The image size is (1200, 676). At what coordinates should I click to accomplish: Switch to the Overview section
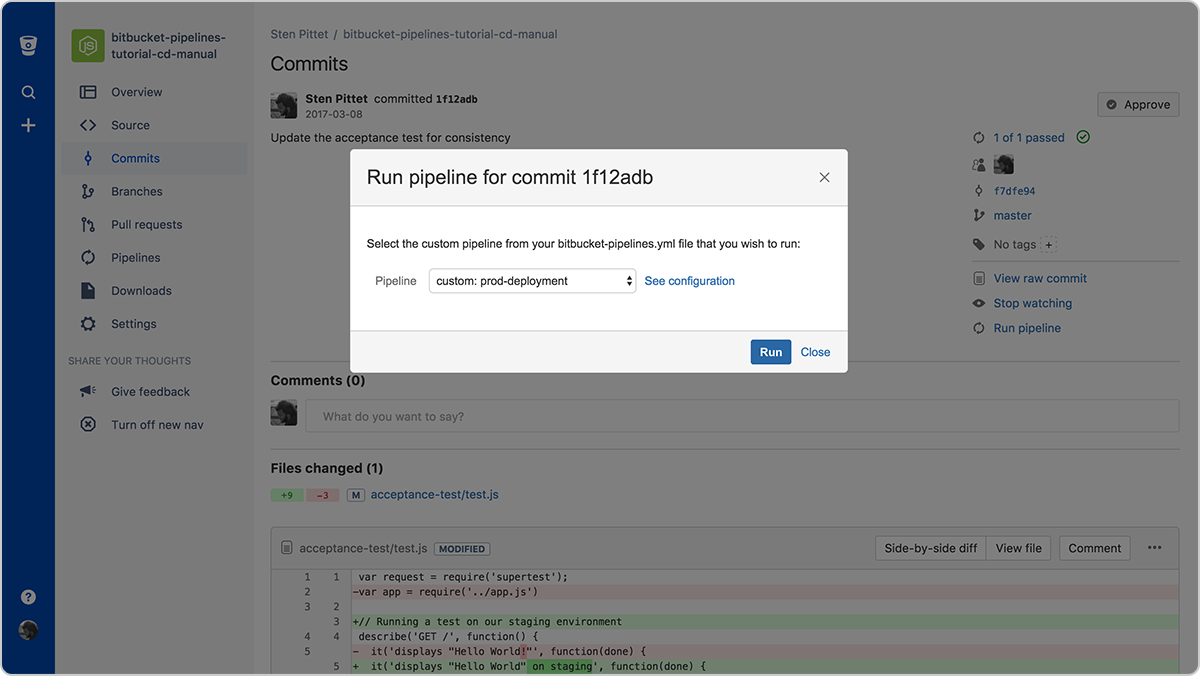click(x=137, y=91)
